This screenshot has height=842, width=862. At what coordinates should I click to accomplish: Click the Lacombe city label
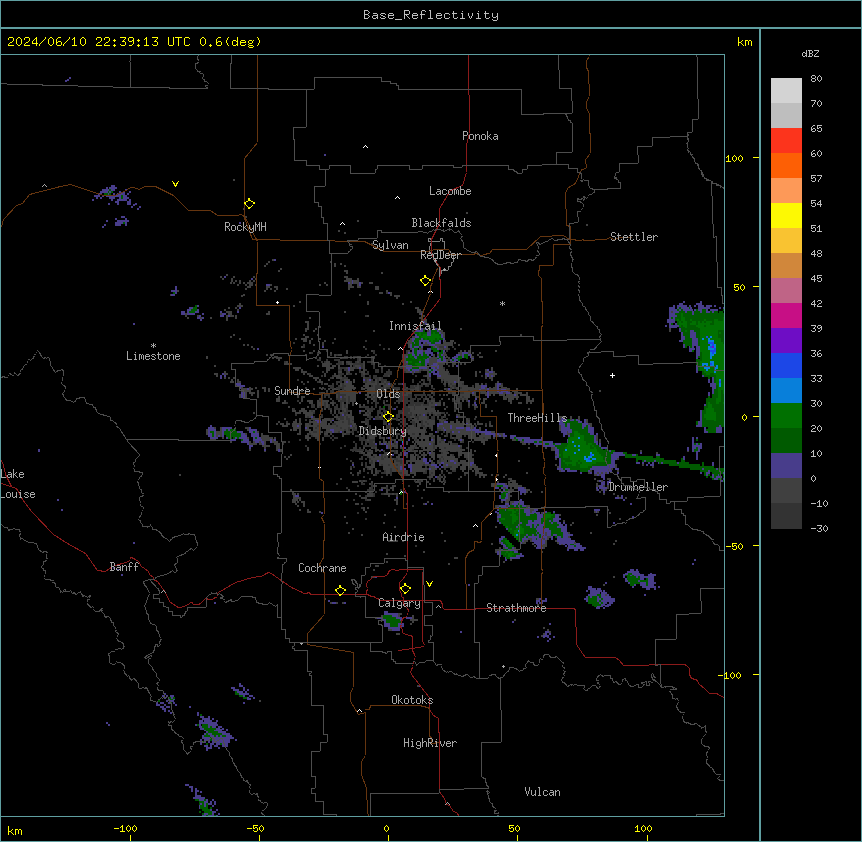(x=450, y=191)
